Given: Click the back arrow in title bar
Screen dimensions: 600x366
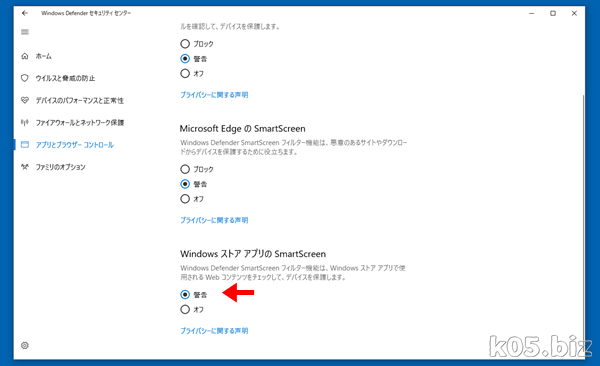Looking at the screenshot, I should 25,13.
